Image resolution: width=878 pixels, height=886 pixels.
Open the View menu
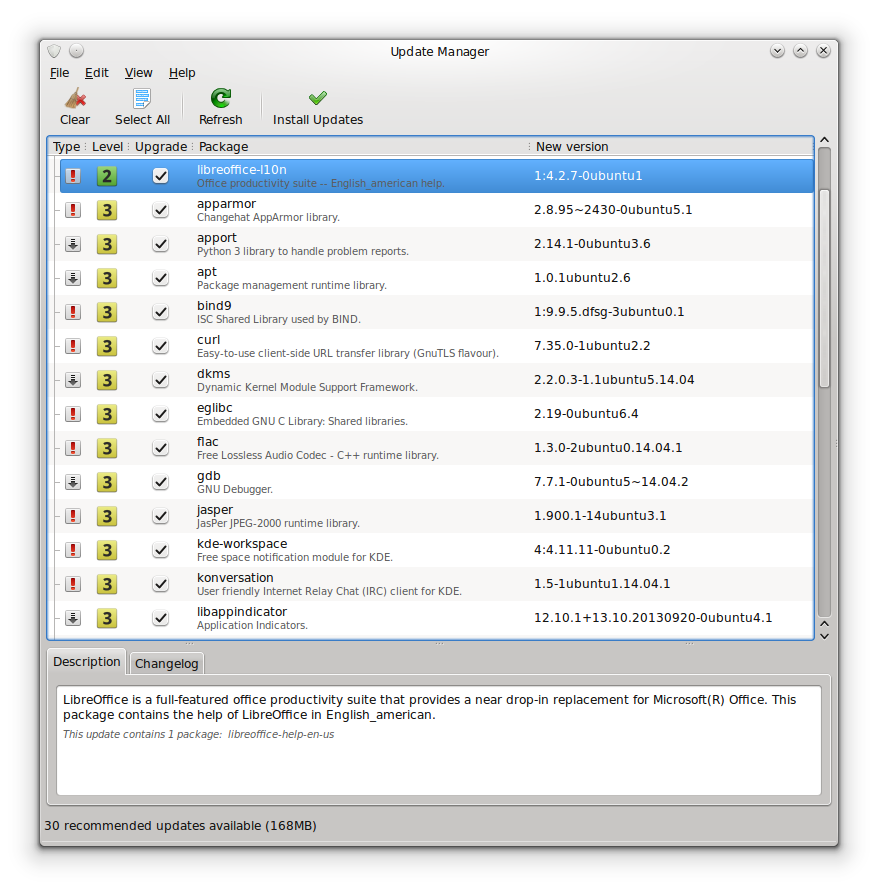[138, 73]
